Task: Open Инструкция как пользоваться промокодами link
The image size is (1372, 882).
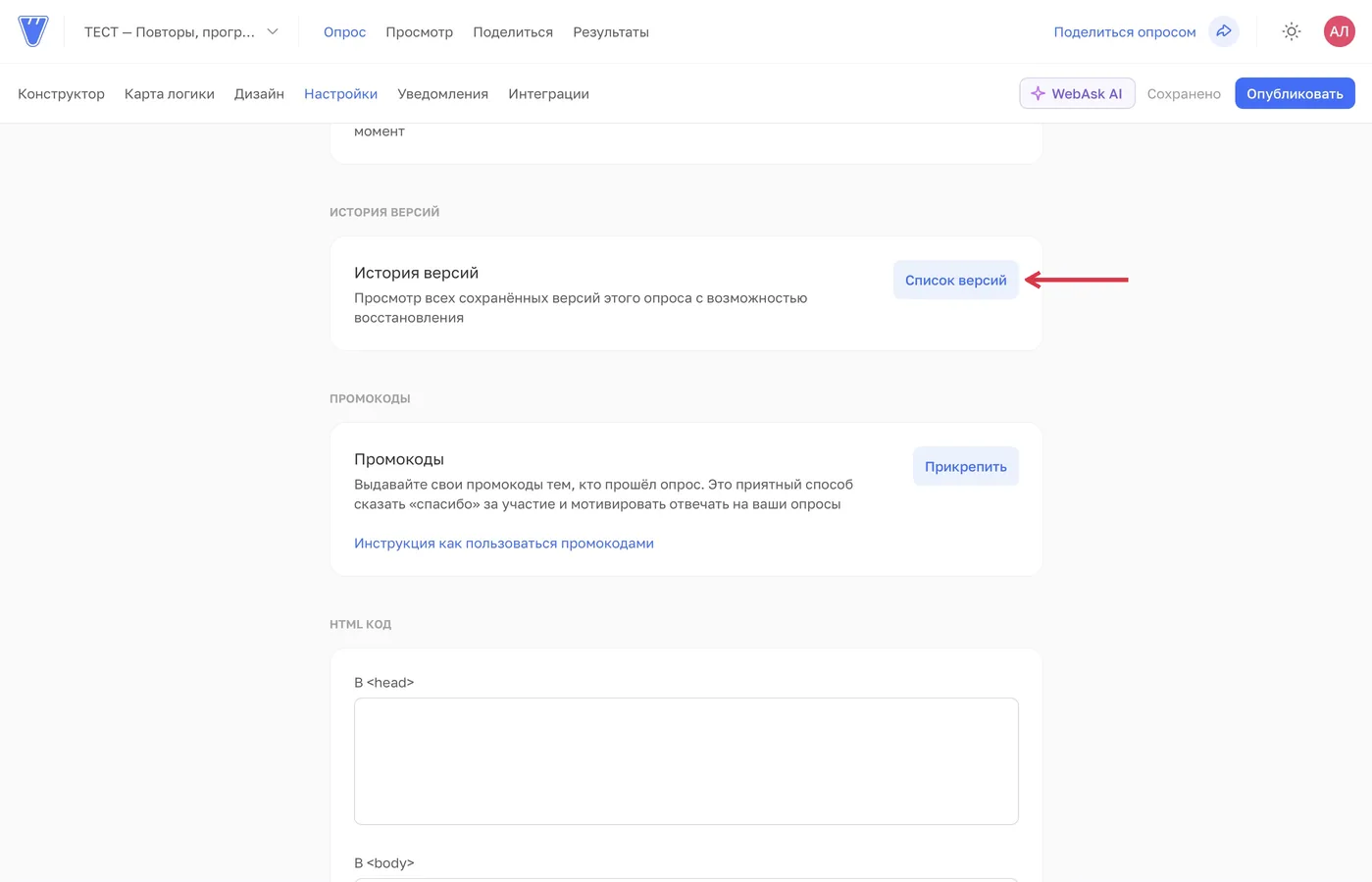Action: pos(504,544)
